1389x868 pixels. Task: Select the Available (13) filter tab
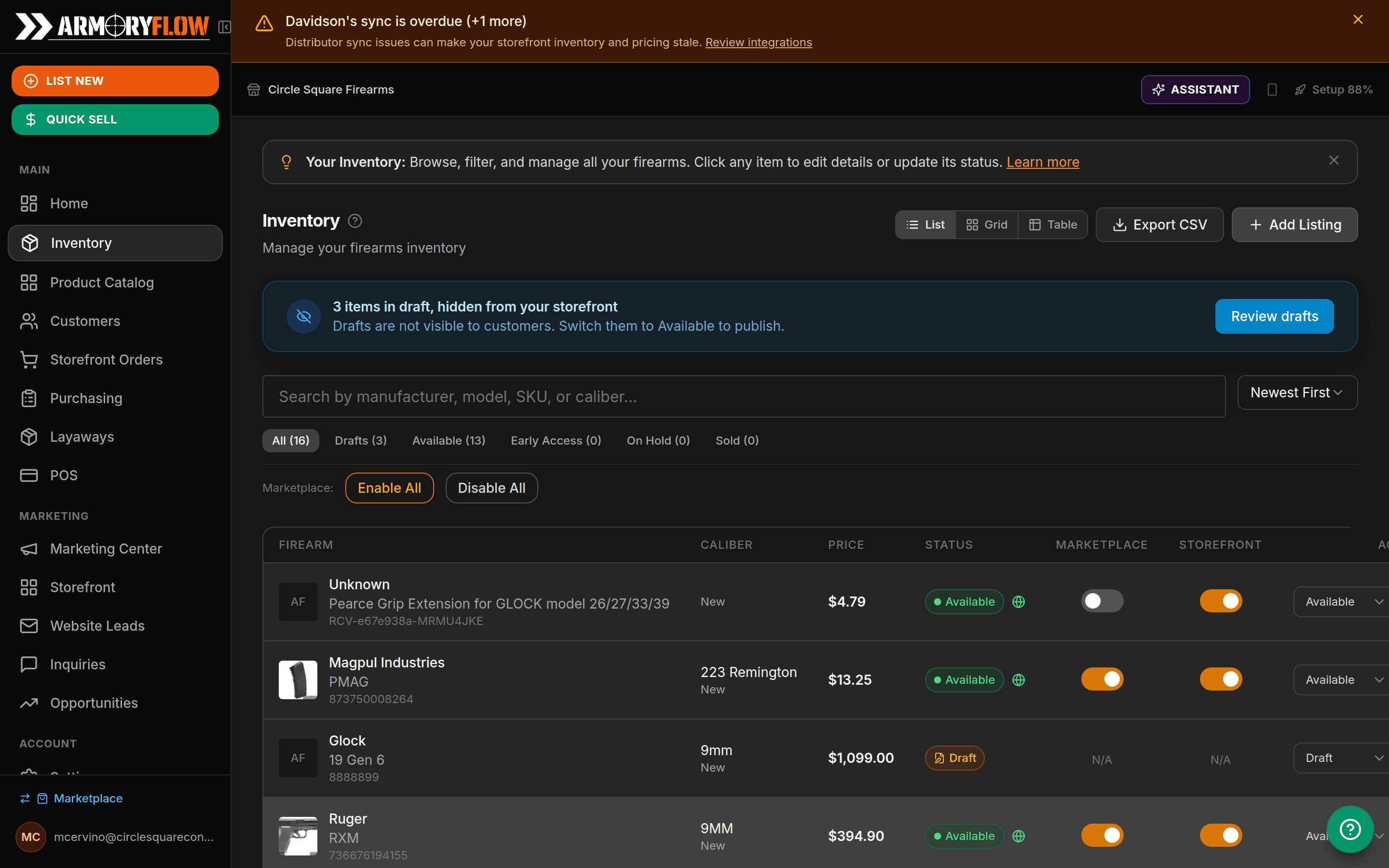point(449,440)
